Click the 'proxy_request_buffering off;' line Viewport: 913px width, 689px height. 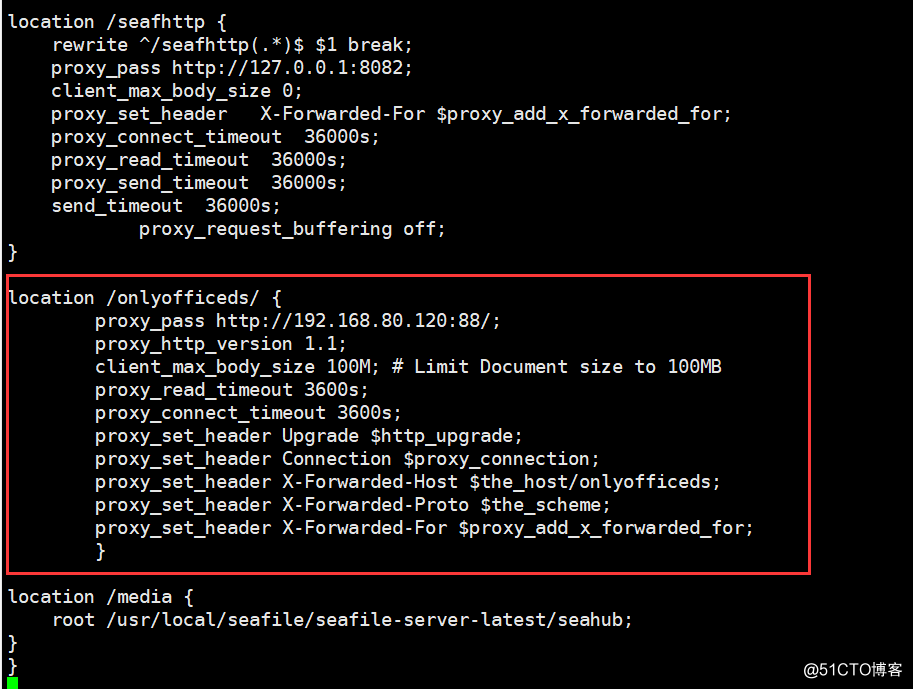tap(292, 229)
